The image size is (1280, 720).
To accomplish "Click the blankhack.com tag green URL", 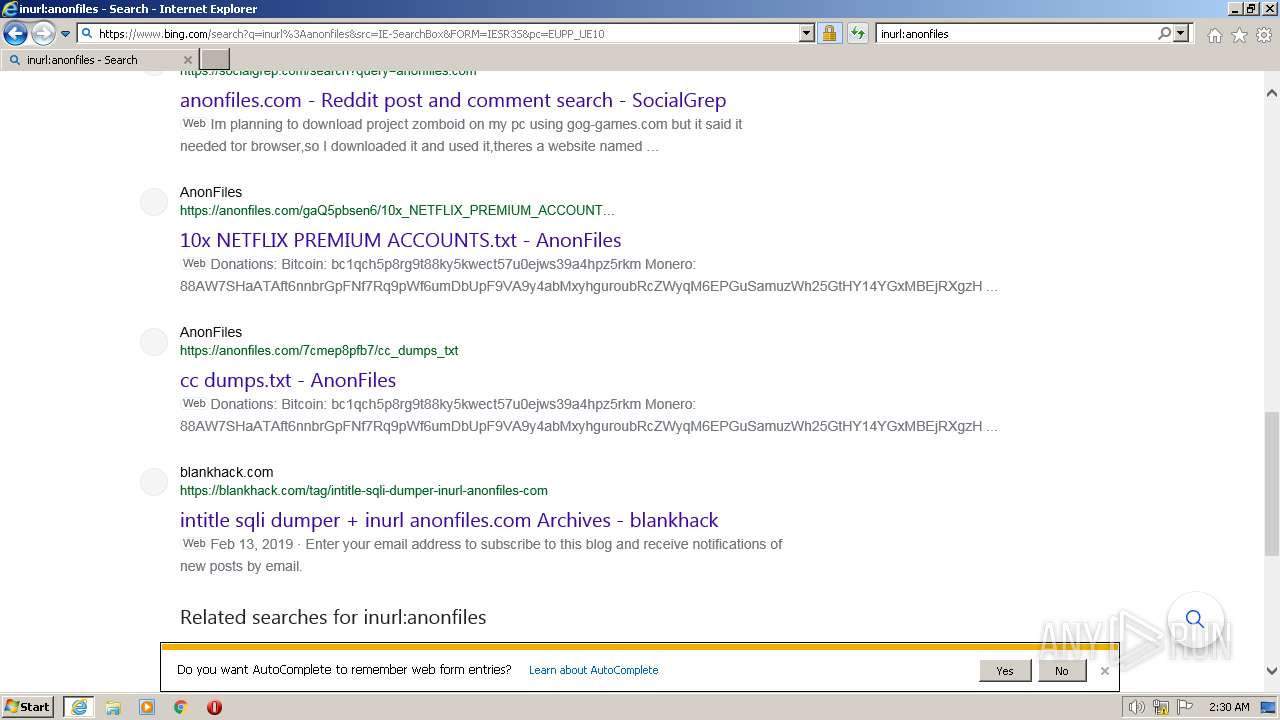I will [x=364, y=490].
